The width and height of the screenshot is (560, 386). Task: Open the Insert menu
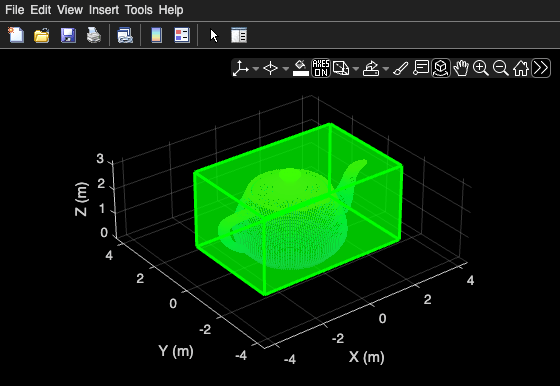point(104,10)
